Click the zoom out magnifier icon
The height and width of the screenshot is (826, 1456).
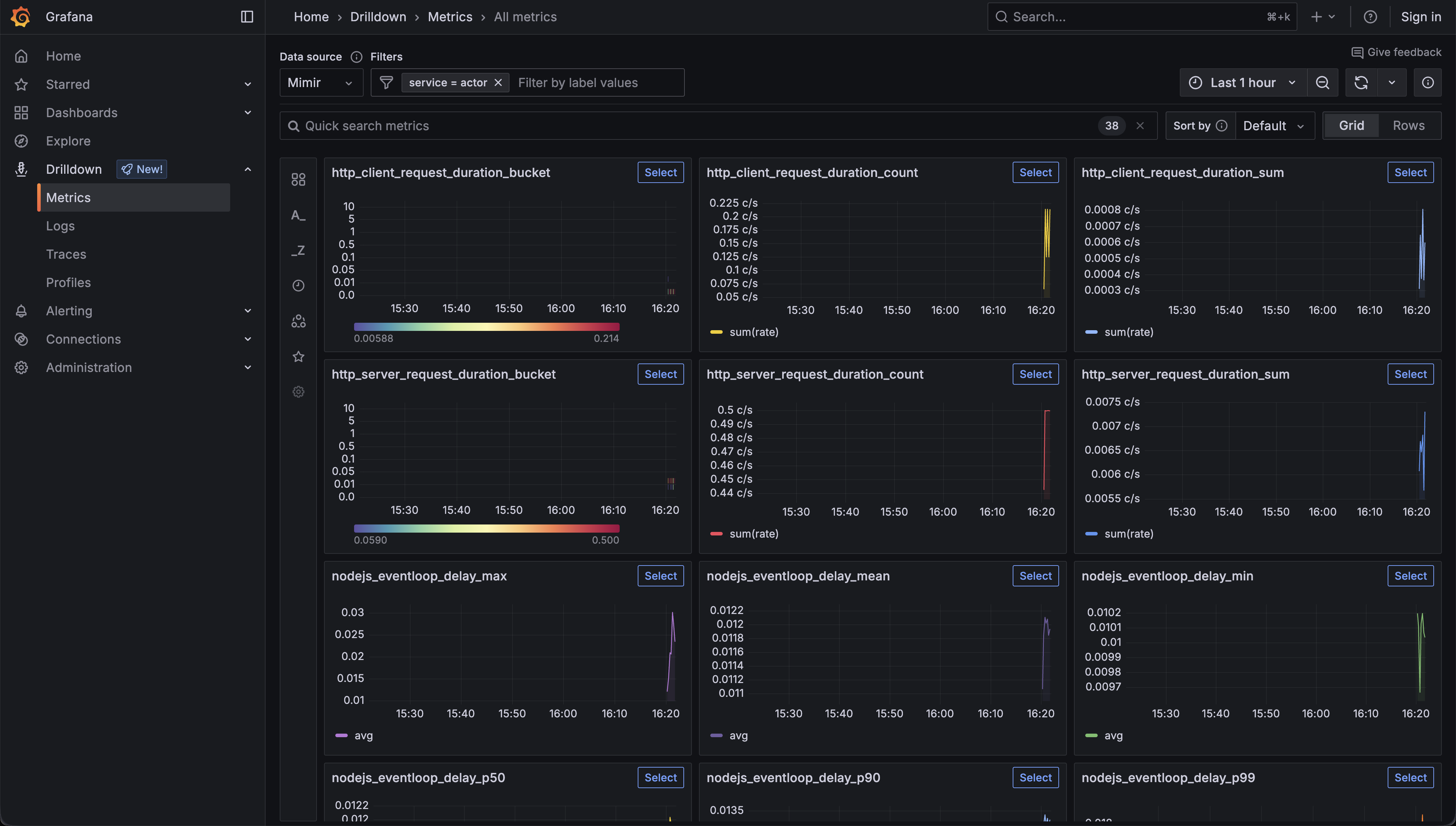click(1323, 82)
